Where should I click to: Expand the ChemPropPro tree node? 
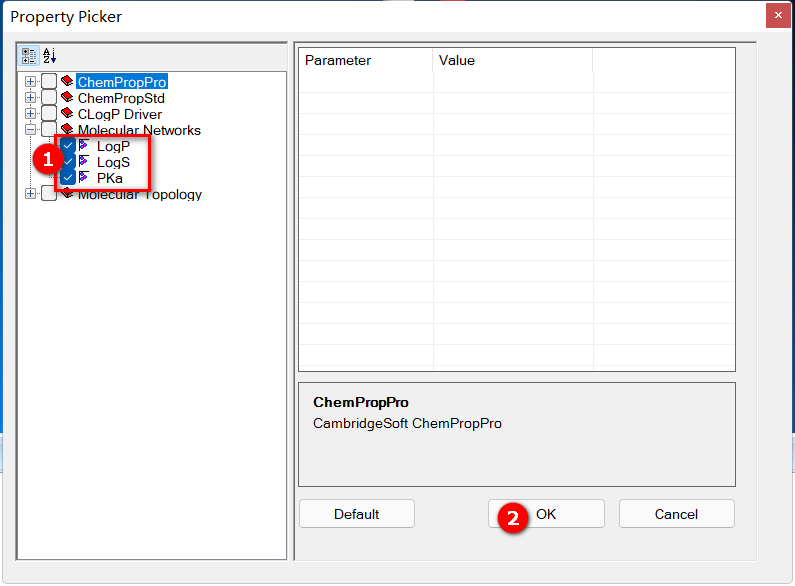[x=30, y=81]
